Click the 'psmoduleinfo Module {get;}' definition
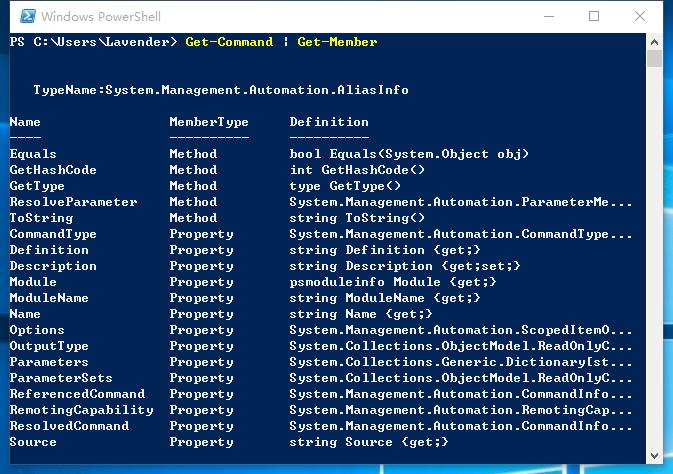 pos(393,282)
